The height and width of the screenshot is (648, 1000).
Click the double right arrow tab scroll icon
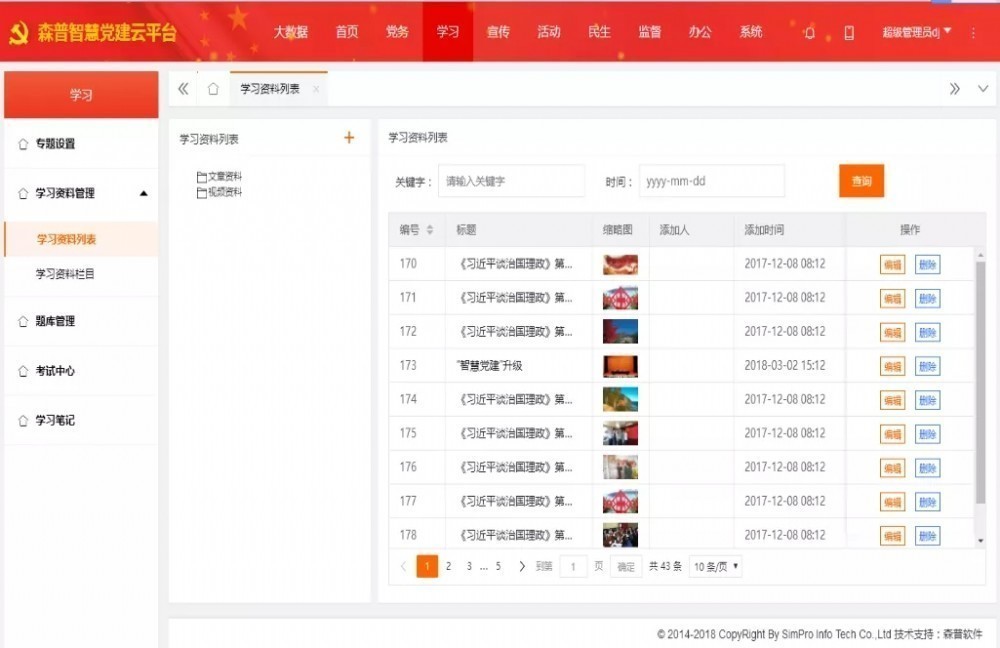[955, 89]
